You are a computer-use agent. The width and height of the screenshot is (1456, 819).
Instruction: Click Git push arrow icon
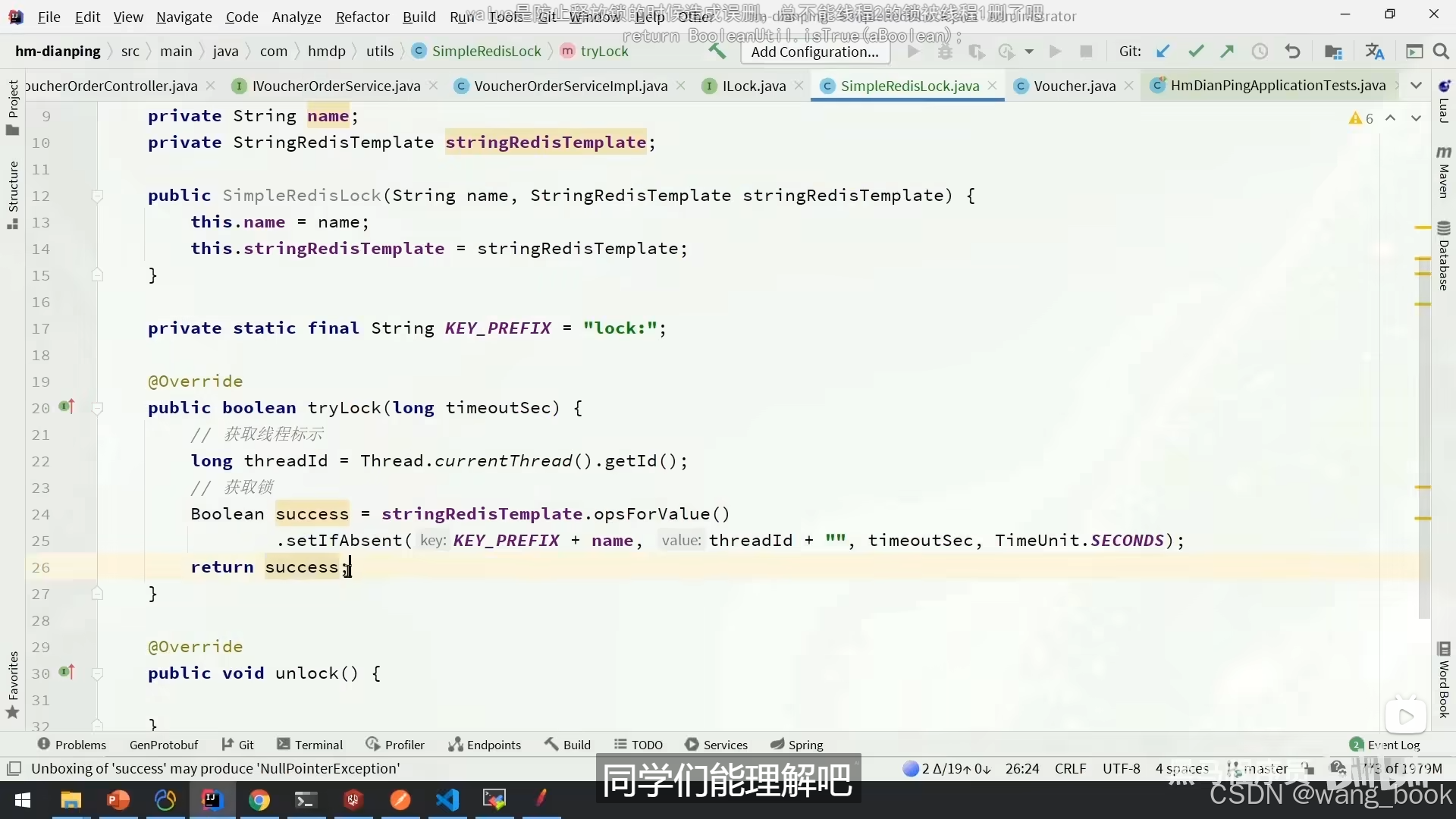(1227, 52)
